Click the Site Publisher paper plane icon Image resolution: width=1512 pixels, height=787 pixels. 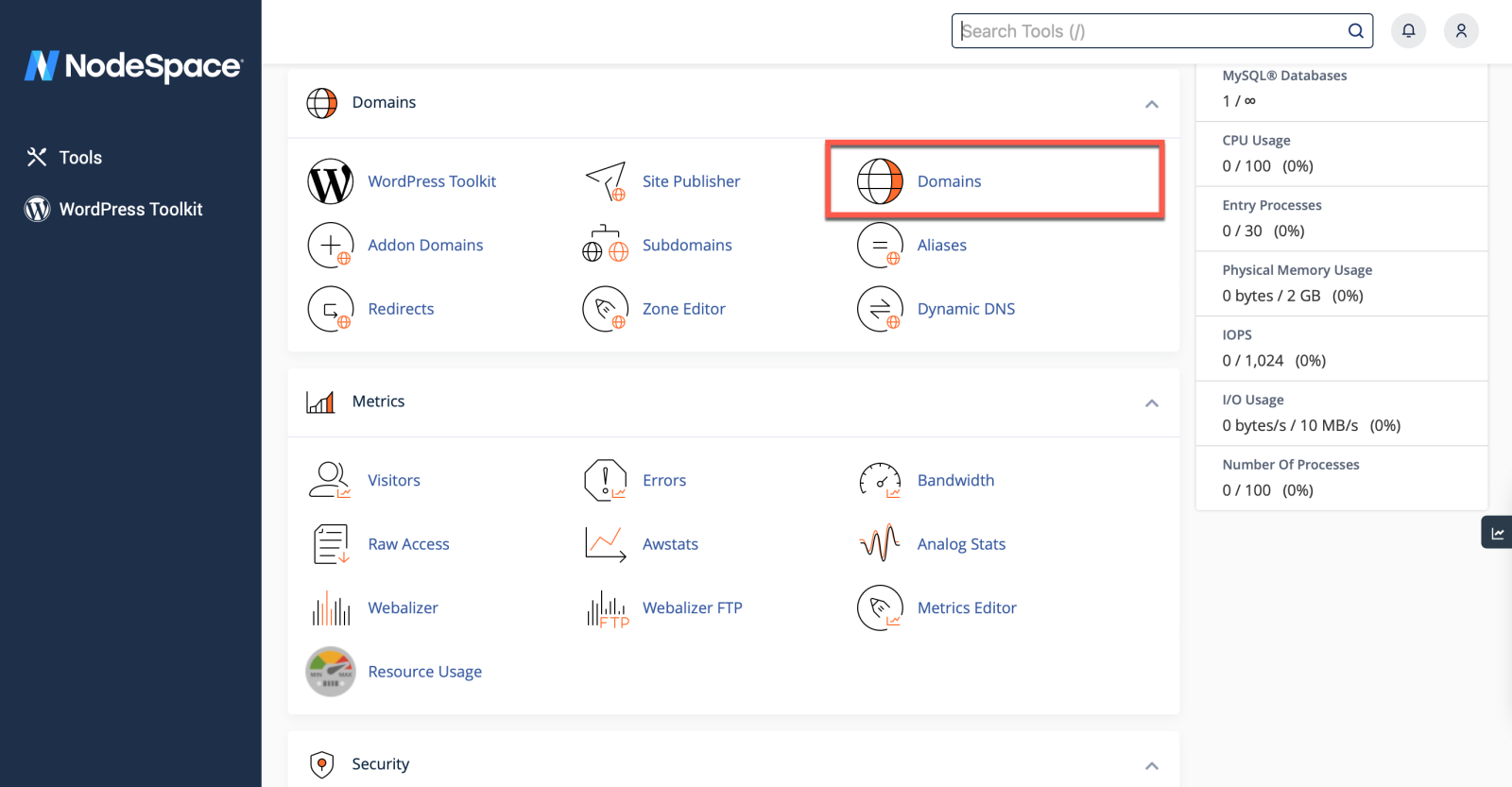point(606,181)
